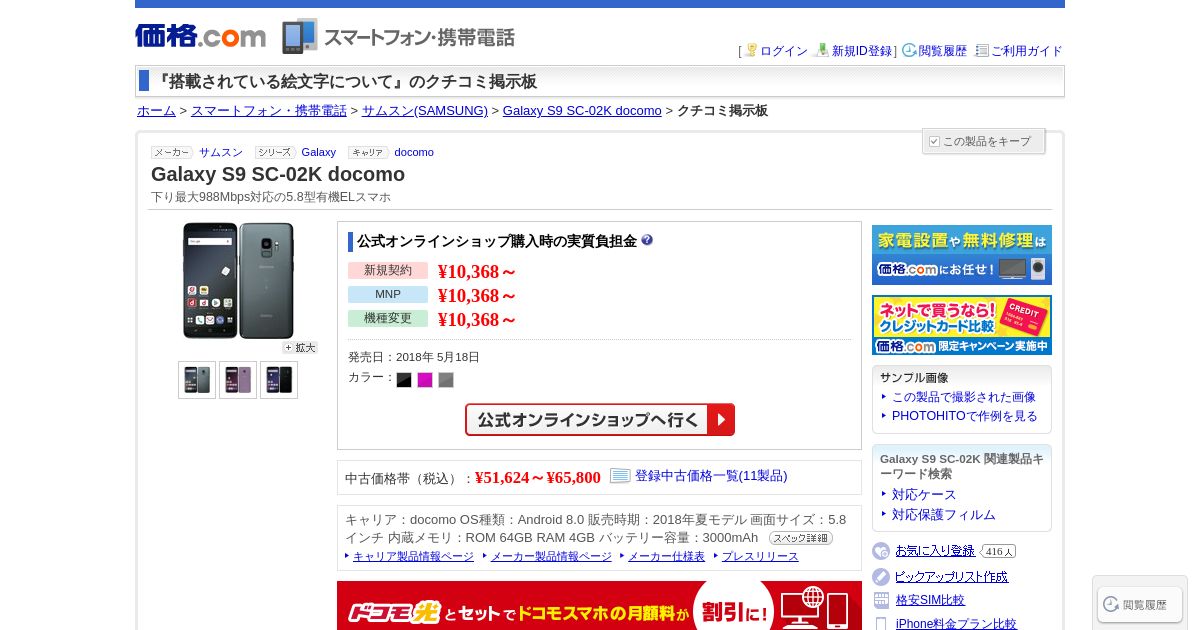1200x630 pixels.
Task: Open PHOTOHITOで作例を見る link
Action: click(965, 416)
